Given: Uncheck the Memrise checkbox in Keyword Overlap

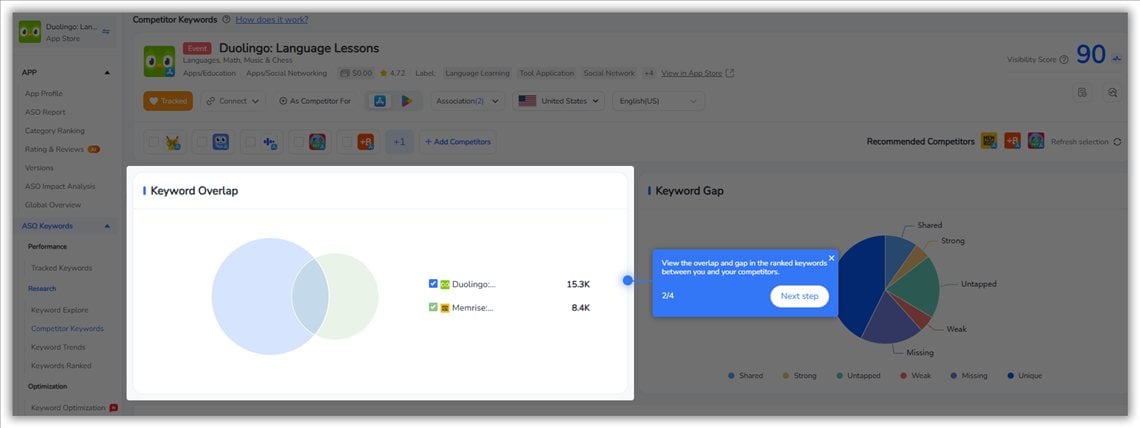Looking at the screenshot, I should point(433,307).
